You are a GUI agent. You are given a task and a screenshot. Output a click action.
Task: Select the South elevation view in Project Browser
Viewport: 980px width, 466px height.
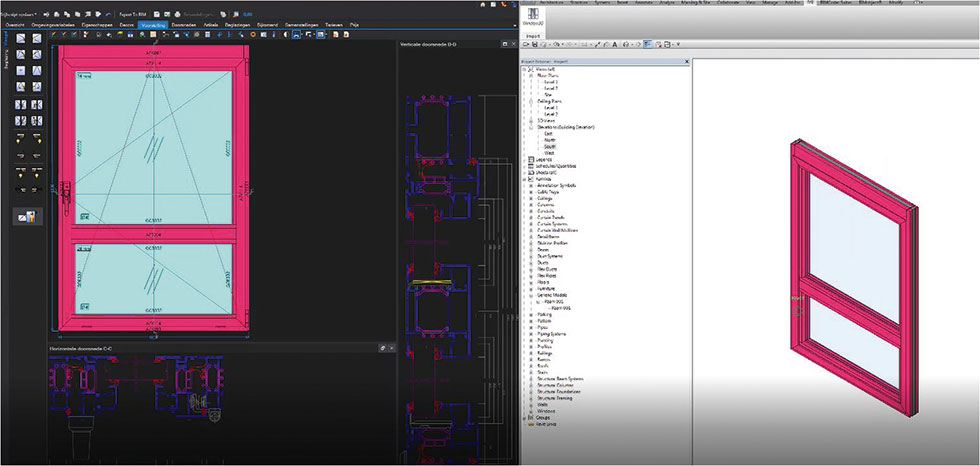tap(552, 146)
